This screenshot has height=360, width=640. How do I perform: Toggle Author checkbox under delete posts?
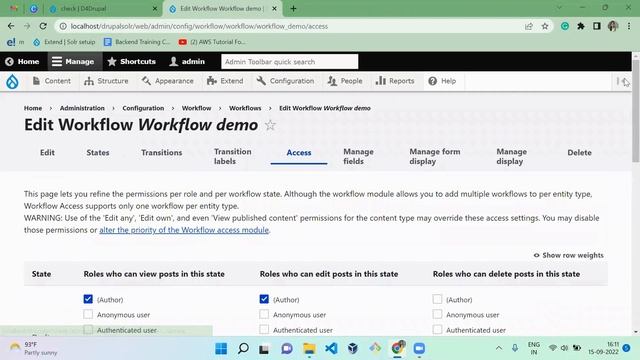(x=437, y=299)
